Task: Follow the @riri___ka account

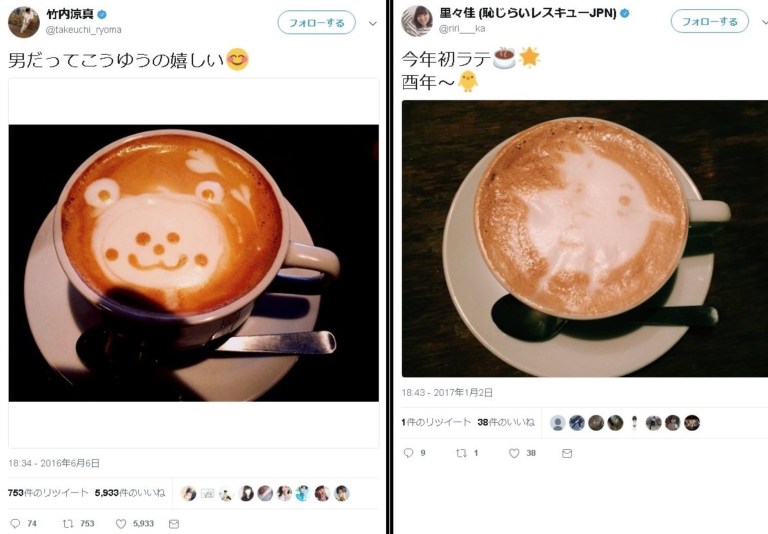Action: coord(710,22)
